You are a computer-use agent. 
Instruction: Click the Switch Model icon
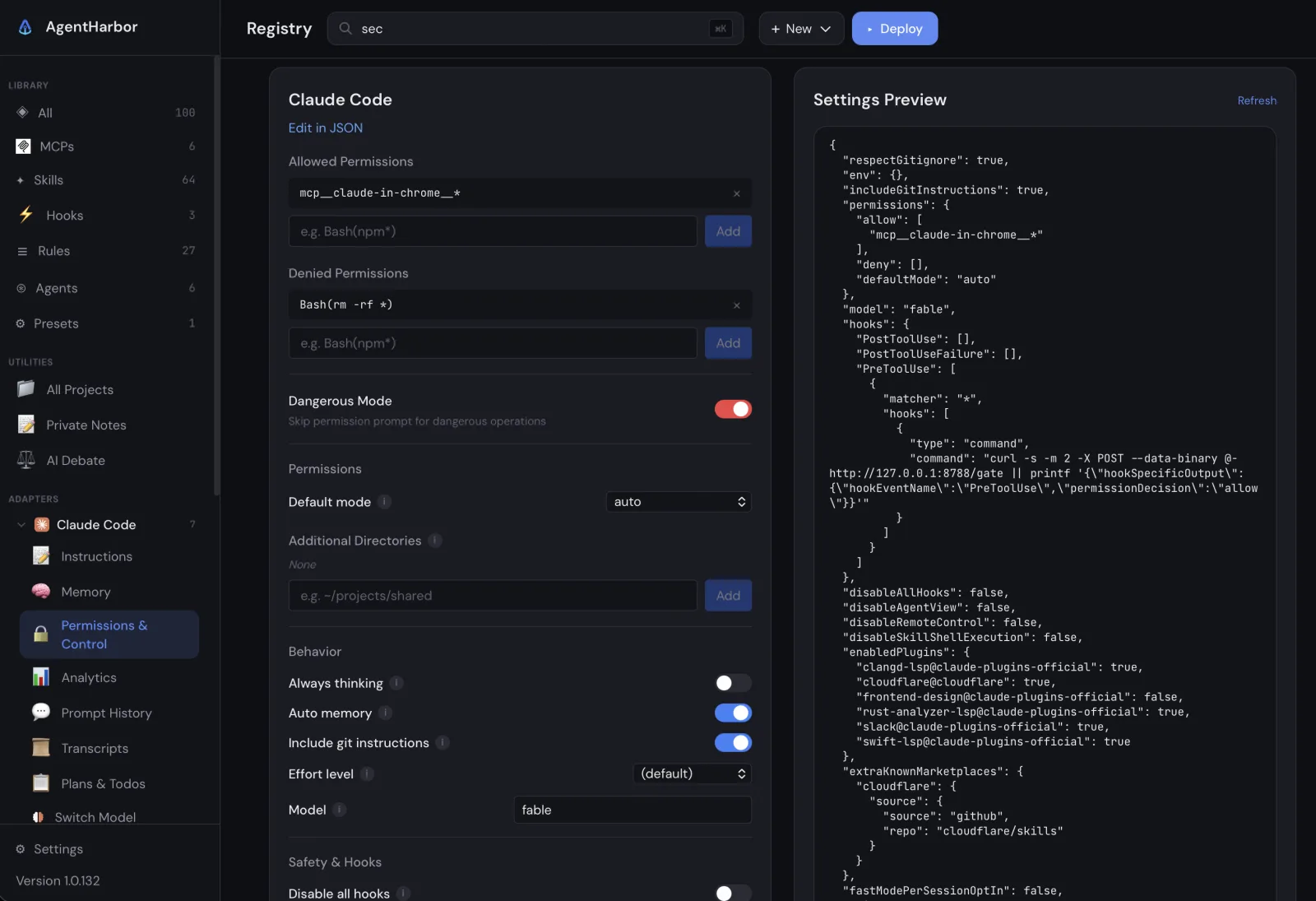click(38, 817)
